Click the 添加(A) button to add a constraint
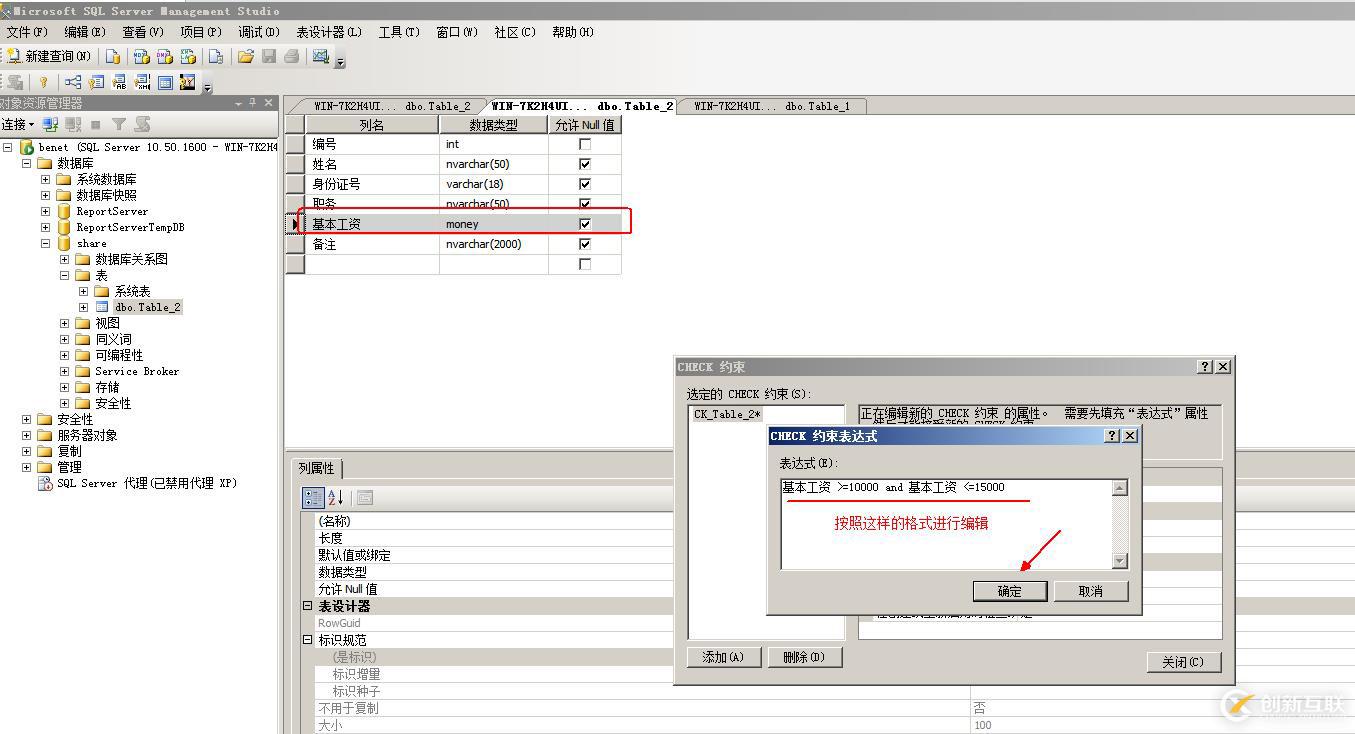The height and width of the screenshot is (734, 1355). 723,657
